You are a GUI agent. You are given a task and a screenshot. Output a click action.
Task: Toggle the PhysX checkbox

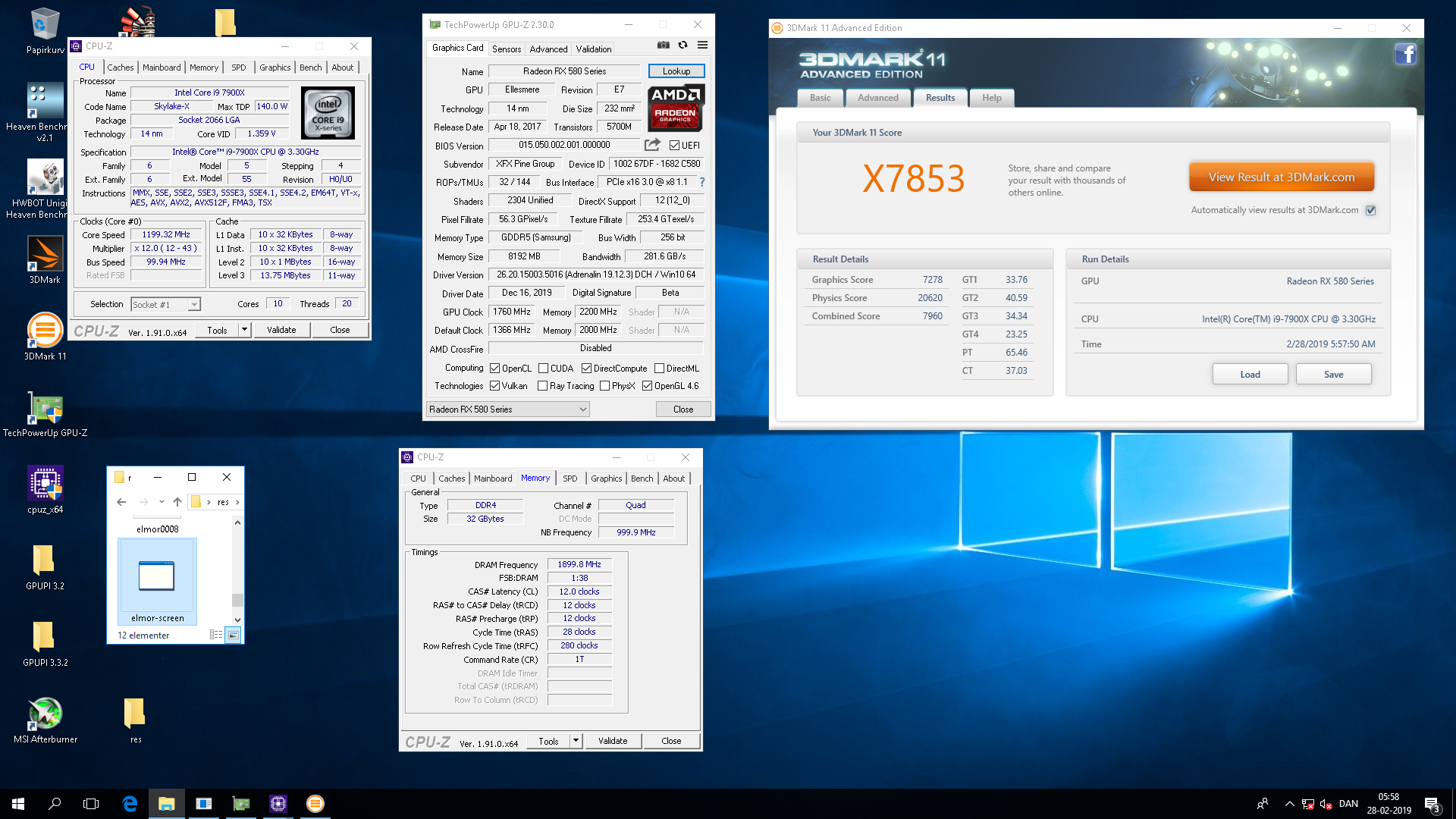(x=604, y=386)
